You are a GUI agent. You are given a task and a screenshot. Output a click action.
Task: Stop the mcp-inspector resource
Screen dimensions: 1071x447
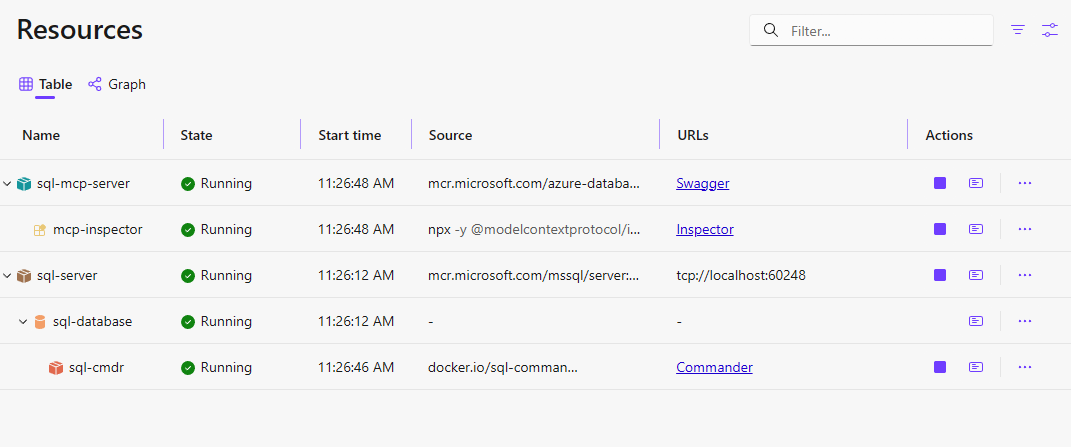[940, 229]
